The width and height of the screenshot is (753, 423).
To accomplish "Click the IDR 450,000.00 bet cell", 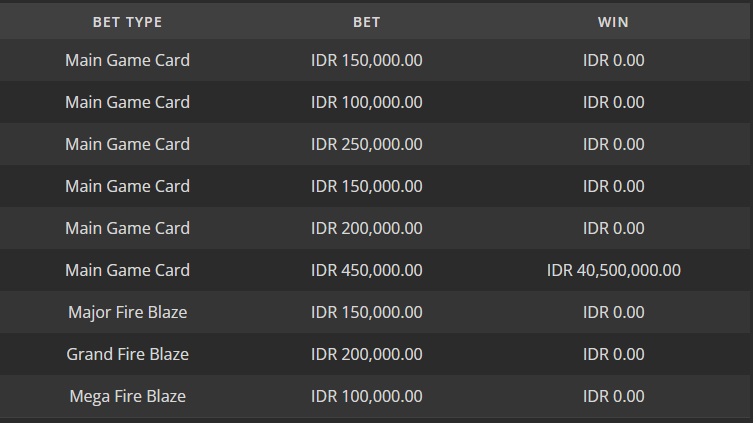I will coord(366,270).
